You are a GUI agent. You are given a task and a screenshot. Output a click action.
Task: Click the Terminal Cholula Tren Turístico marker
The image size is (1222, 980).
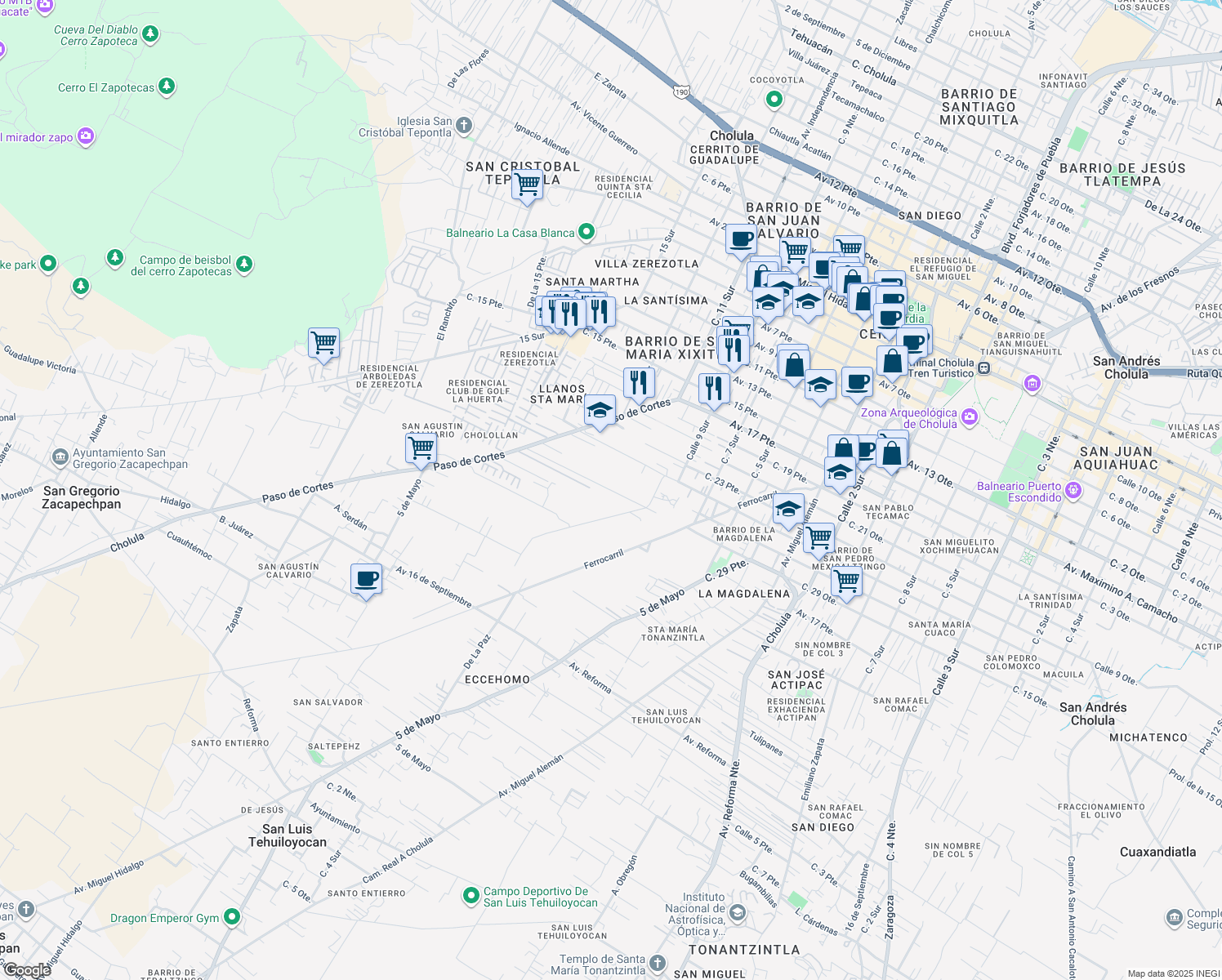point(983,367)
